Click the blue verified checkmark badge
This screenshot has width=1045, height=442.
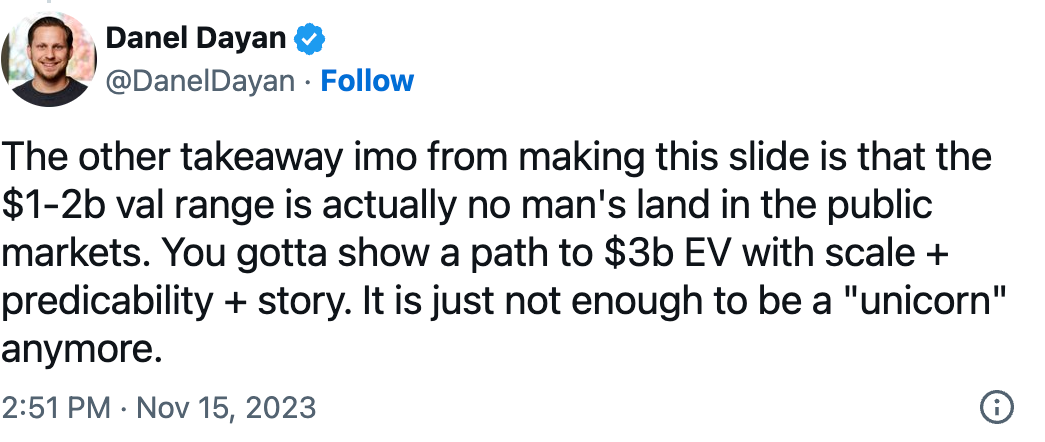click(309, 39)
